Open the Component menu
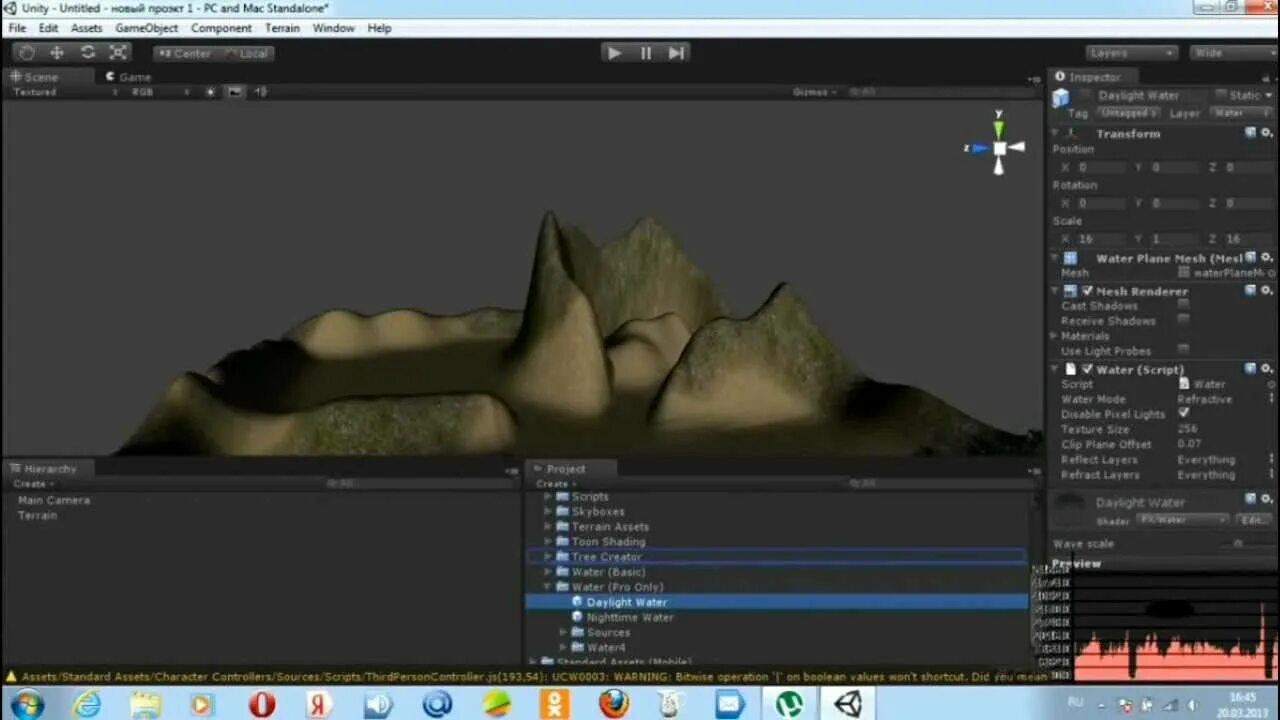 pos(221,28)
